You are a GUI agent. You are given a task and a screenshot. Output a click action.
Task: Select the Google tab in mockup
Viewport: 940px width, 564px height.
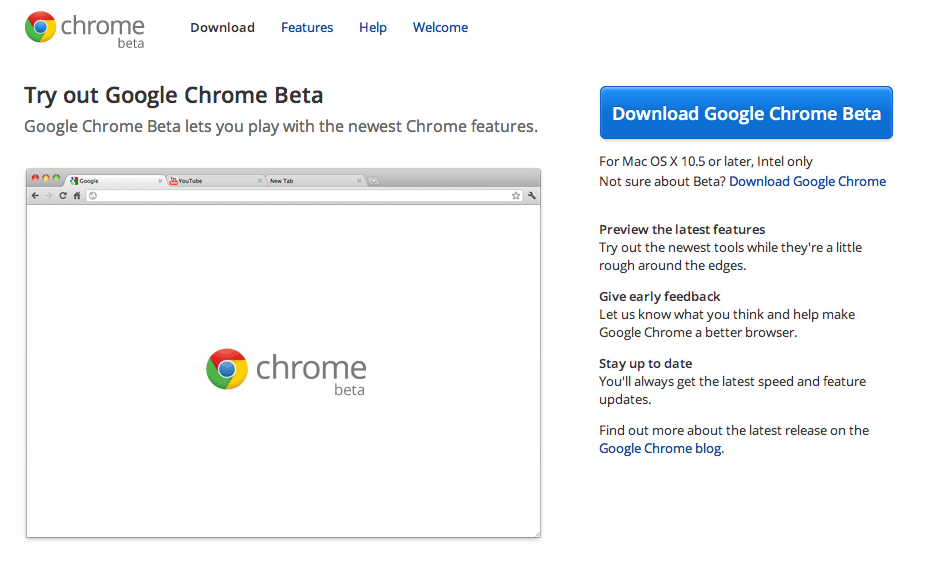tap(115, 180)
